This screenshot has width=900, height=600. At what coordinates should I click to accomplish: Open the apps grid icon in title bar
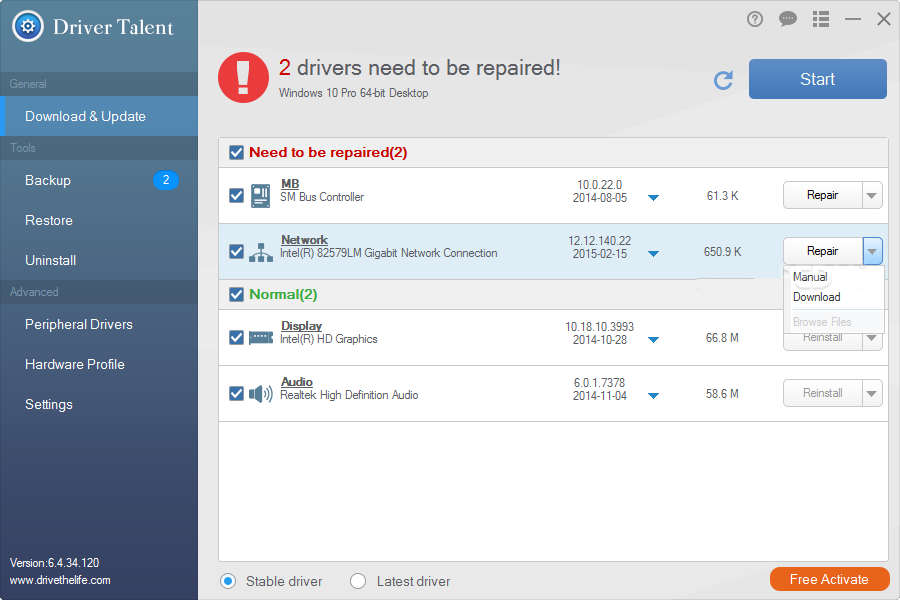pos(820,18)
